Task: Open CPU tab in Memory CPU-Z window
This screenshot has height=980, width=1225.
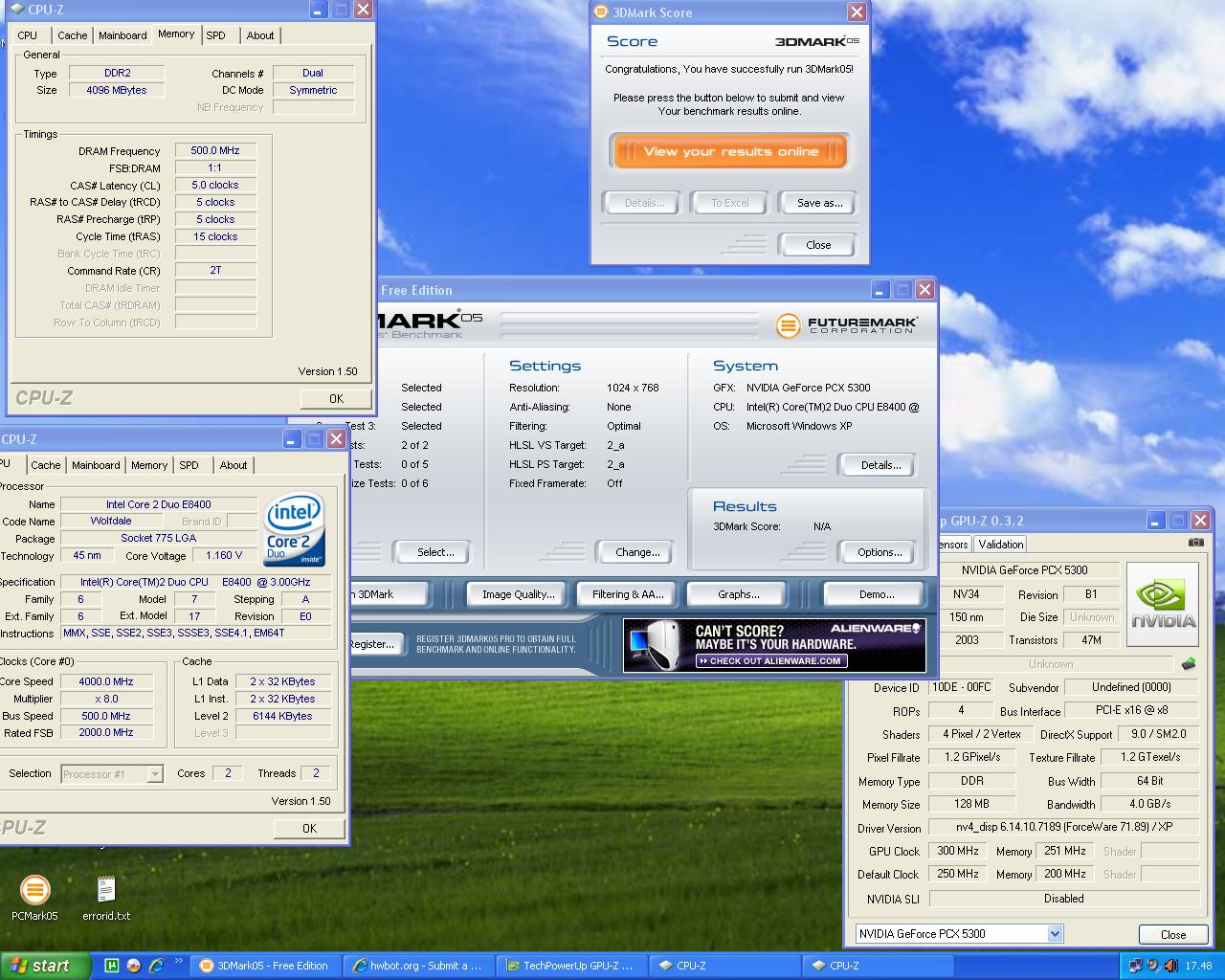Action: coord(28,35)
